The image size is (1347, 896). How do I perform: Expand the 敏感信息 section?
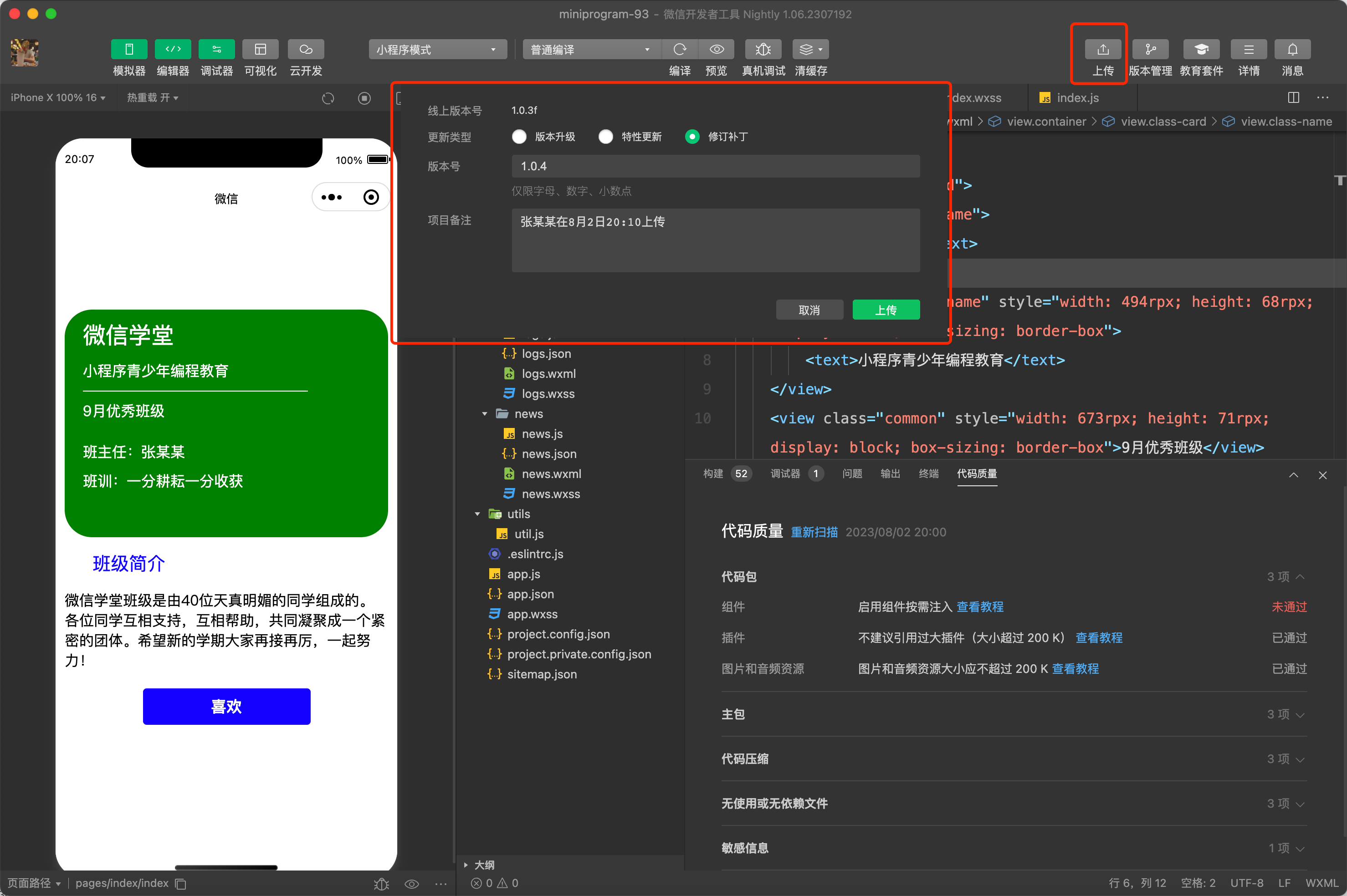coord(1300,848)
